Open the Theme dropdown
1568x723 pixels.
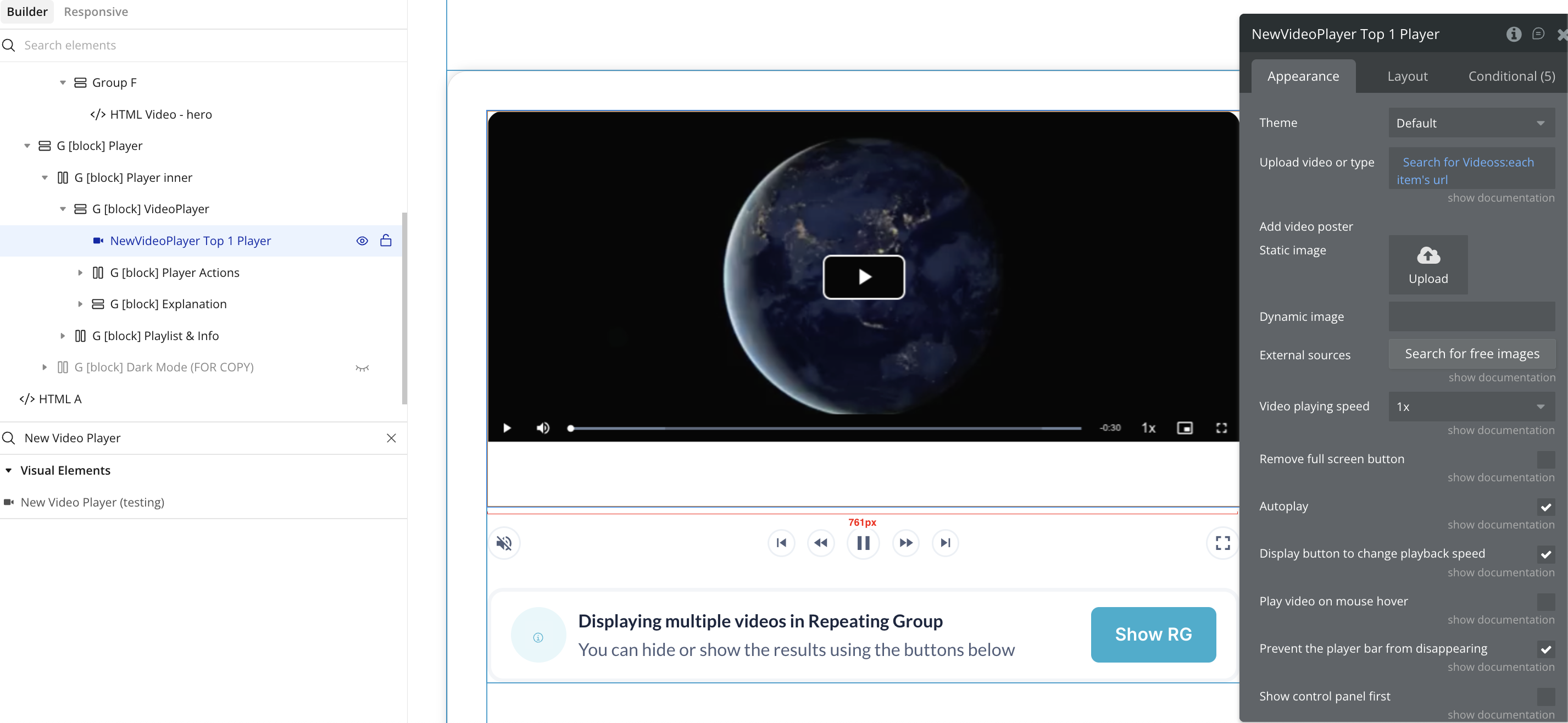(x=1471, y=123)
